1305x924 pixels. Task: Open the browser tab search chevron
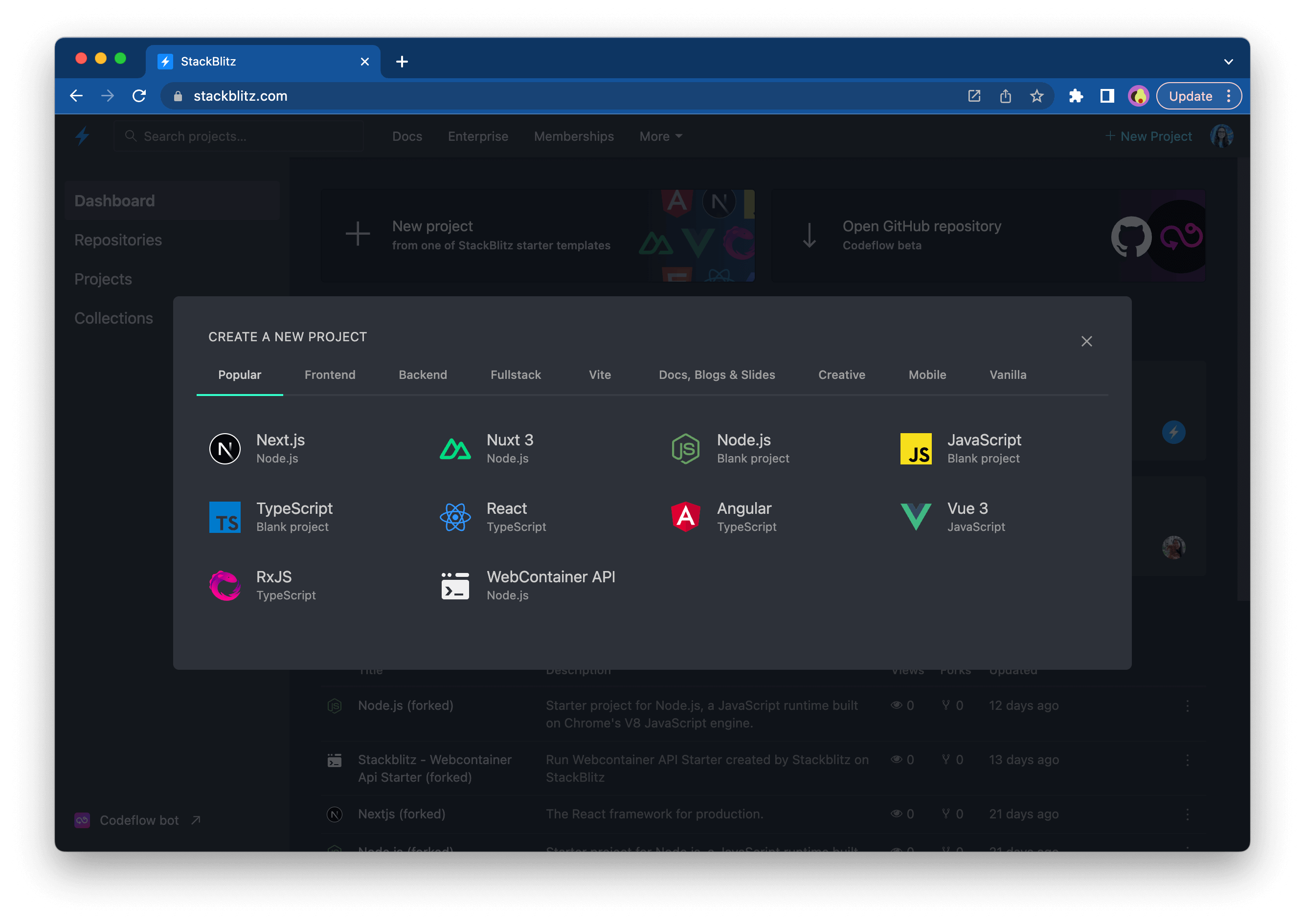click(x=1228, y=61)
